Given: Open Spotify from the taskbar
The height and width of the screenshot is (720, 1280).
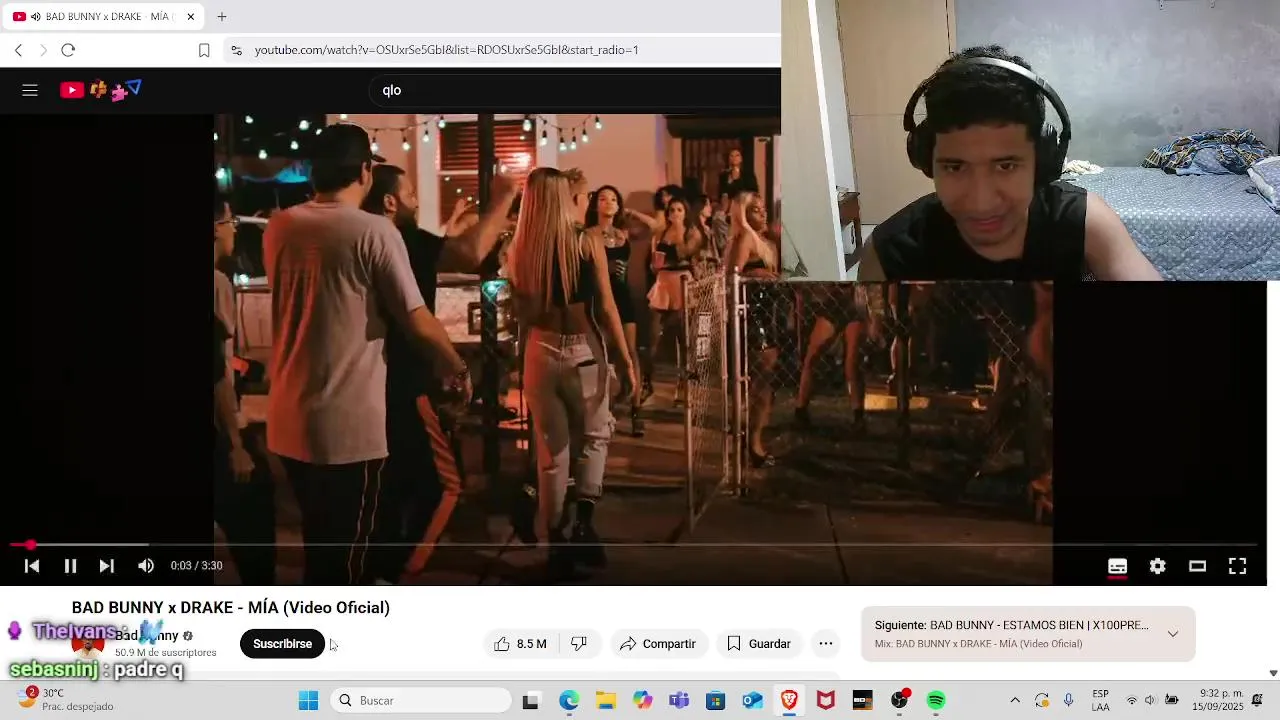Looking at the screenshot, I should tap(936, 701).
